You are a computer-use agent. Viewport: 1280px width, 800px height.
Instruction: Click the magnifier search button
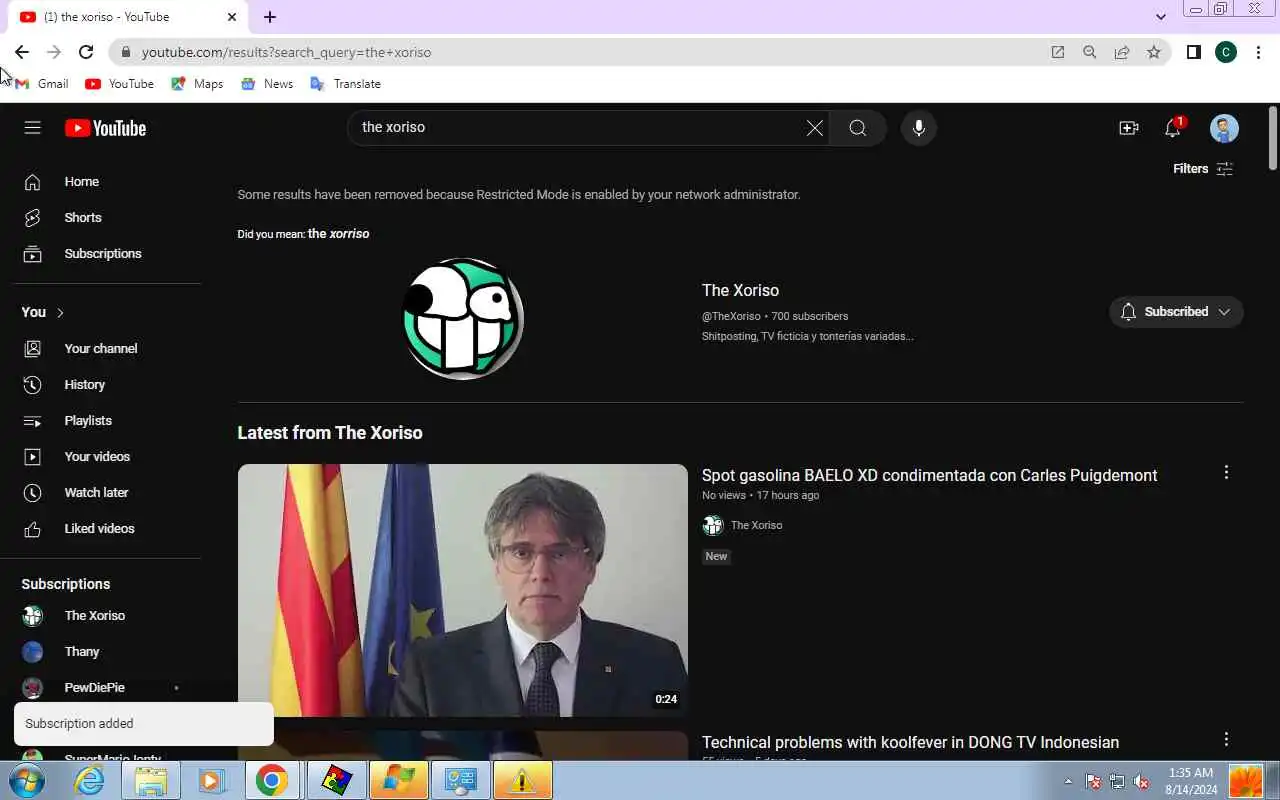click(x=858, y=128)
